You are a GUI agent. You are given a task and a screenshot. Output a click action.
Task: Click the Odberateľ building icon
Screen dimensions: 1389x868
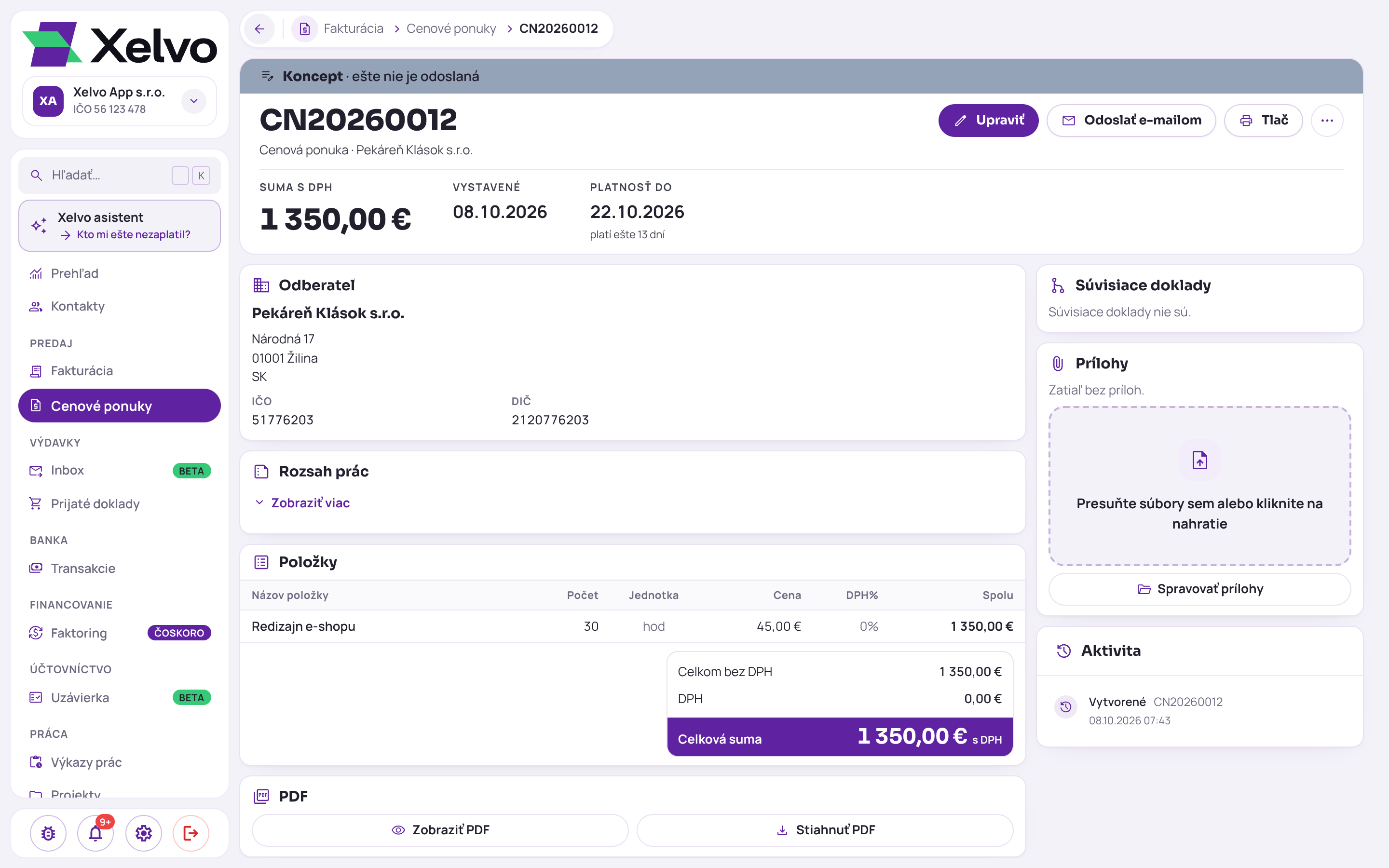tap(261, 285)
